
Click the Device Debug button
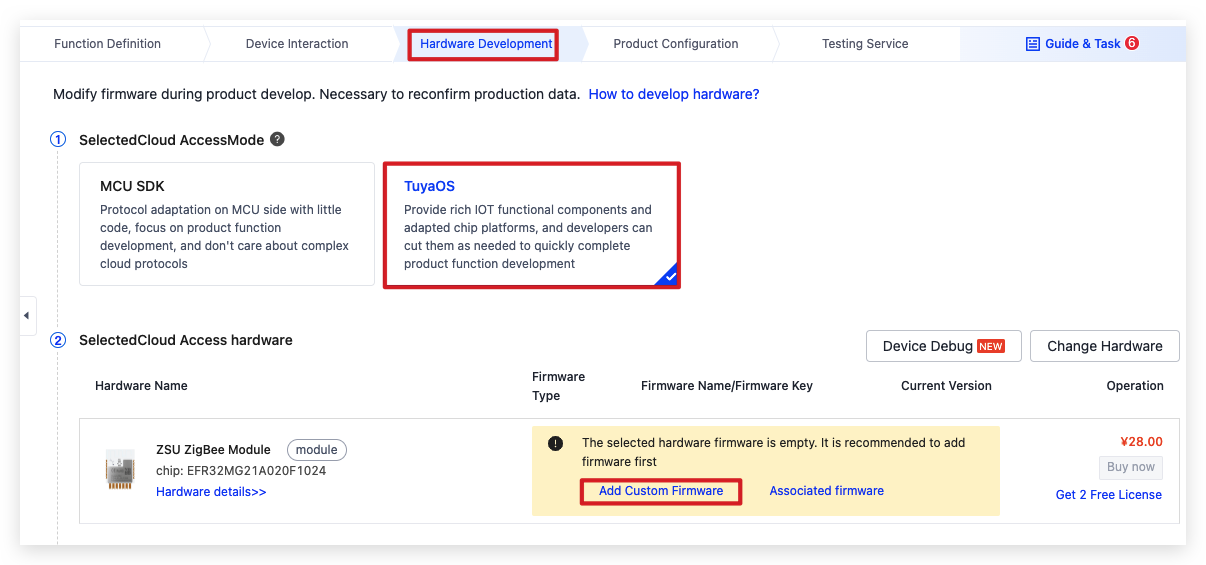point(943,346)
